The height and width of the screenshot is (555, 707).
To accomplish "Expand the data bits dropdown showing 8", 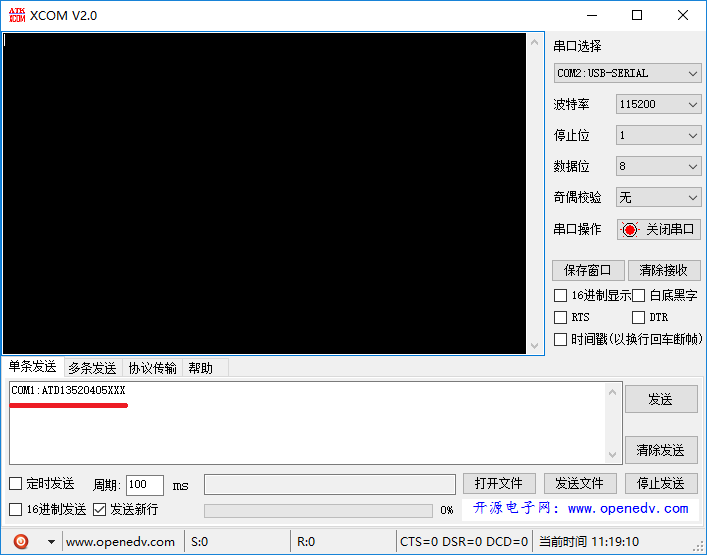I will [x=658, y=166].
